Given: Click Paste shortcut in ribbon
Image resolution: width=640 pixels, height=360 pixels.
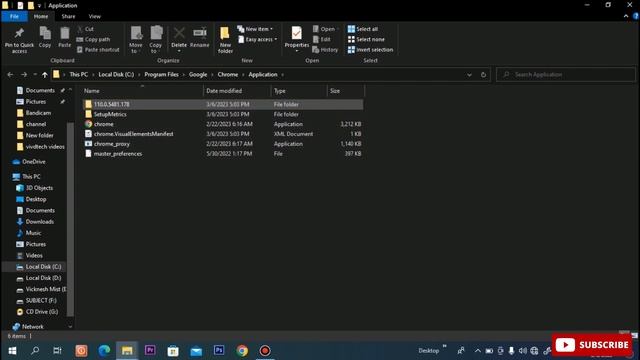Looking at the screenshot, I should (x=98, y=49).
